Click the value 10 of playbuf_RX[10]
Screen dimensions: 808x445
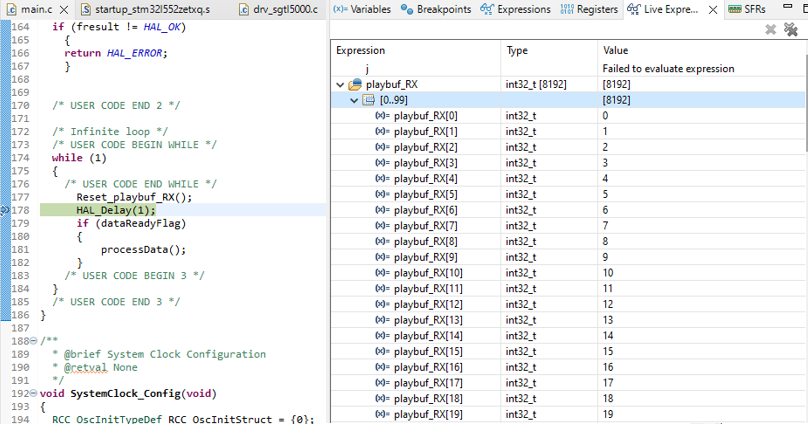tap(608, 273)
